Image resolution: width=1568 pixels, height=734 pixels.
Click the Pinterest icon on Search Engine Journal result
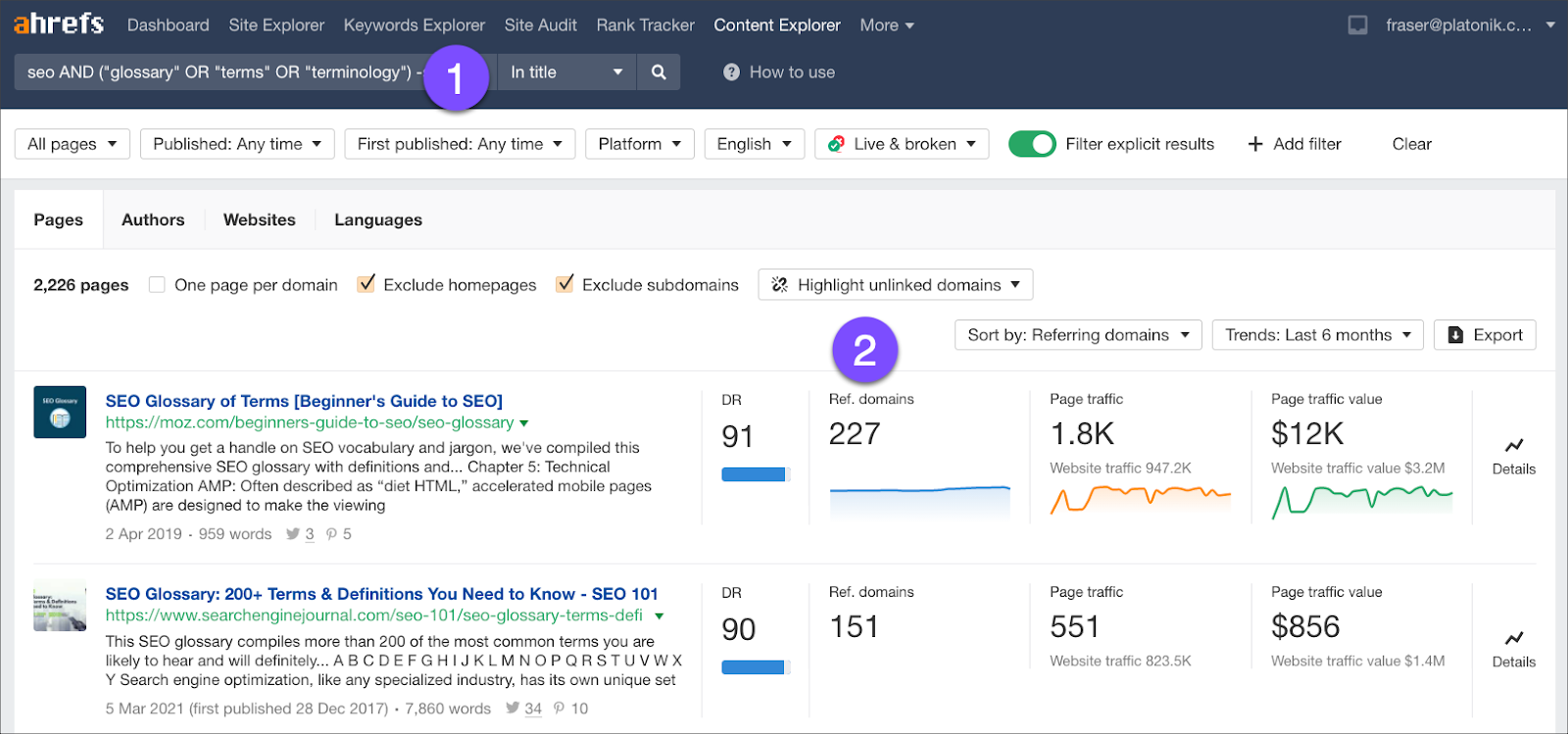point(559,709)
